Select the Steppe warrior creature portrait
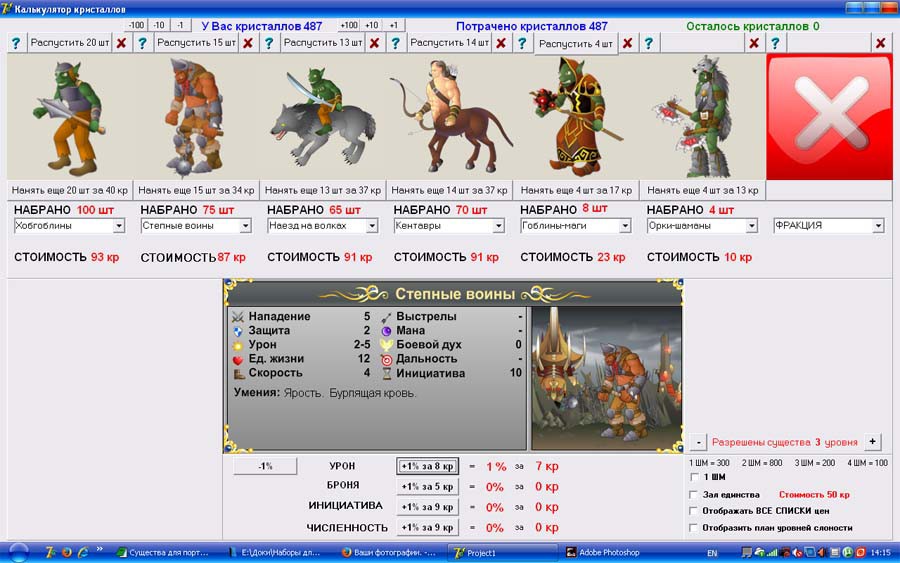Viewport: 900px width, 563px height. [x=196, y=117]
